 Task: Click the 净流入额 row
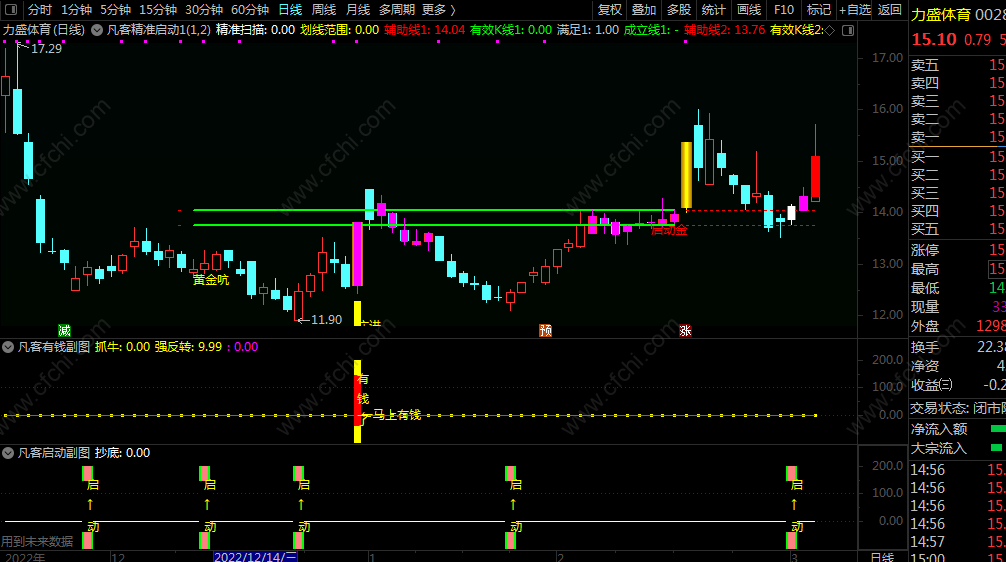click(957, 429)
